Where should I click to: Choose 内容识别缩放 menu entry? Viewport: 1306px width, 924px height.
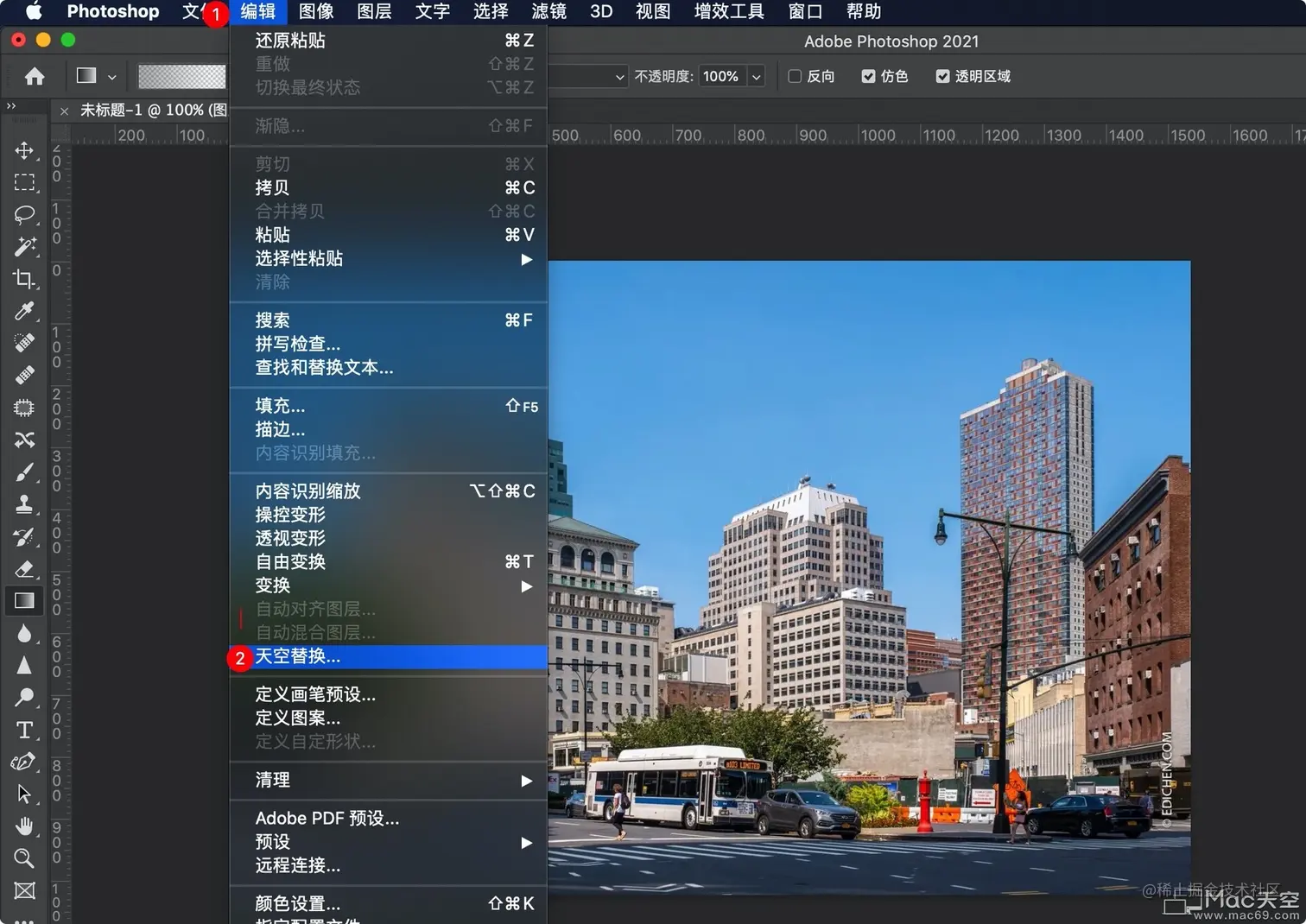(x=389, y=491)
